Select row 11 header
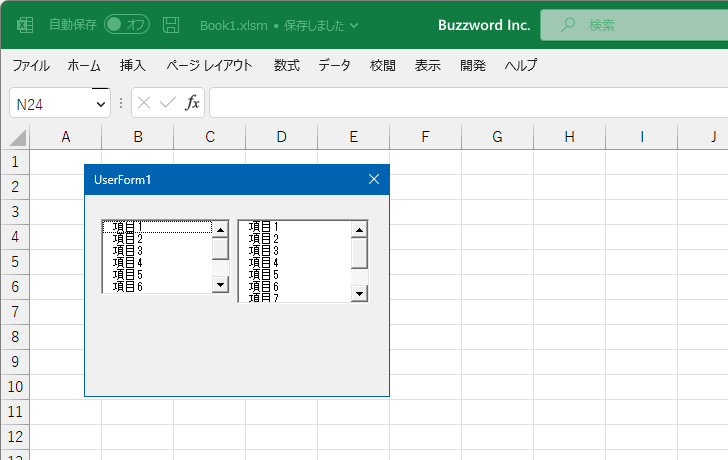This screenshot has width=728, height=460. 15,412
